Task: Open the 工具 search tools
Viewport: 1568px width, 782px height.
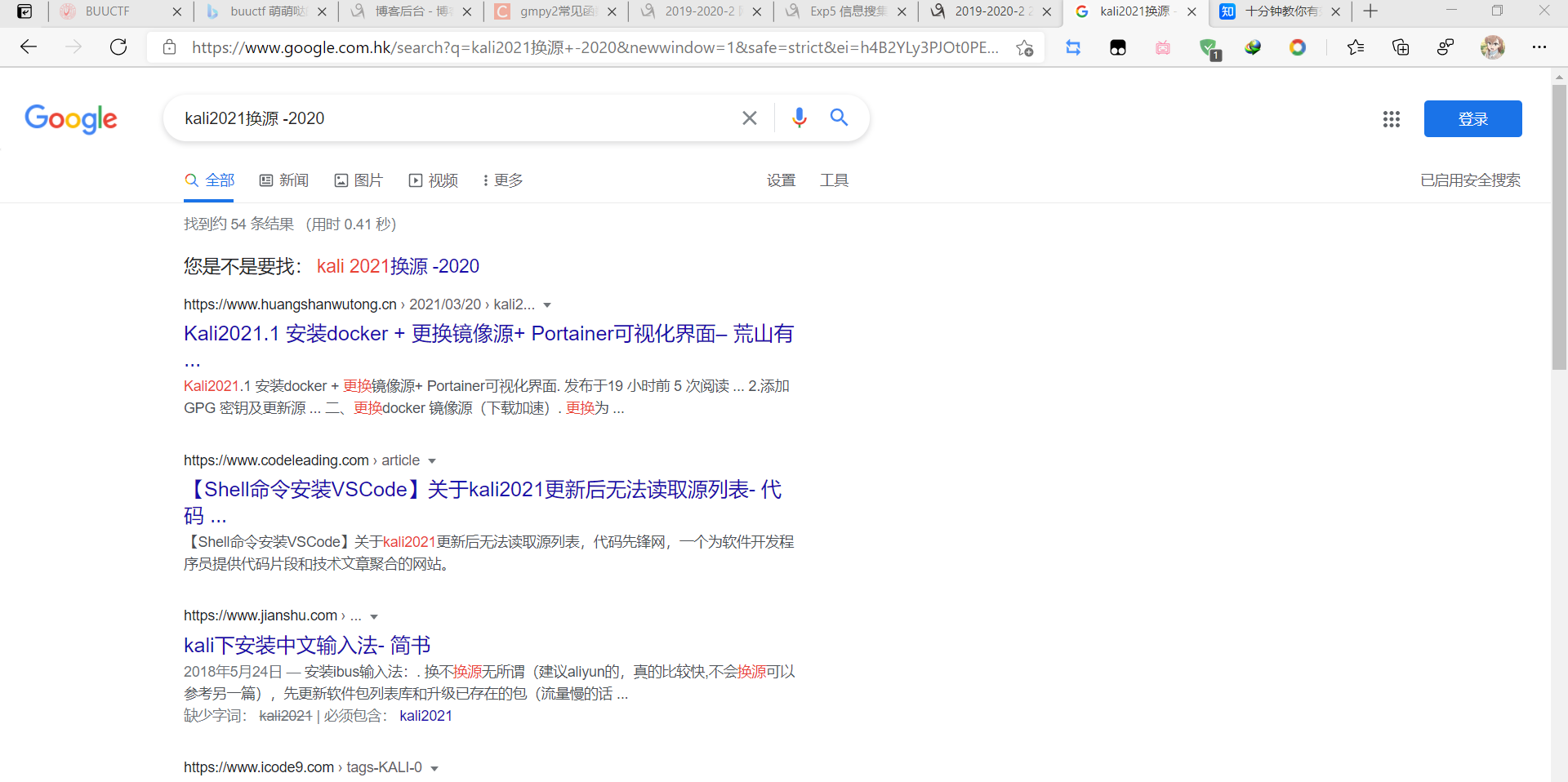Action: tap(835, 180)
